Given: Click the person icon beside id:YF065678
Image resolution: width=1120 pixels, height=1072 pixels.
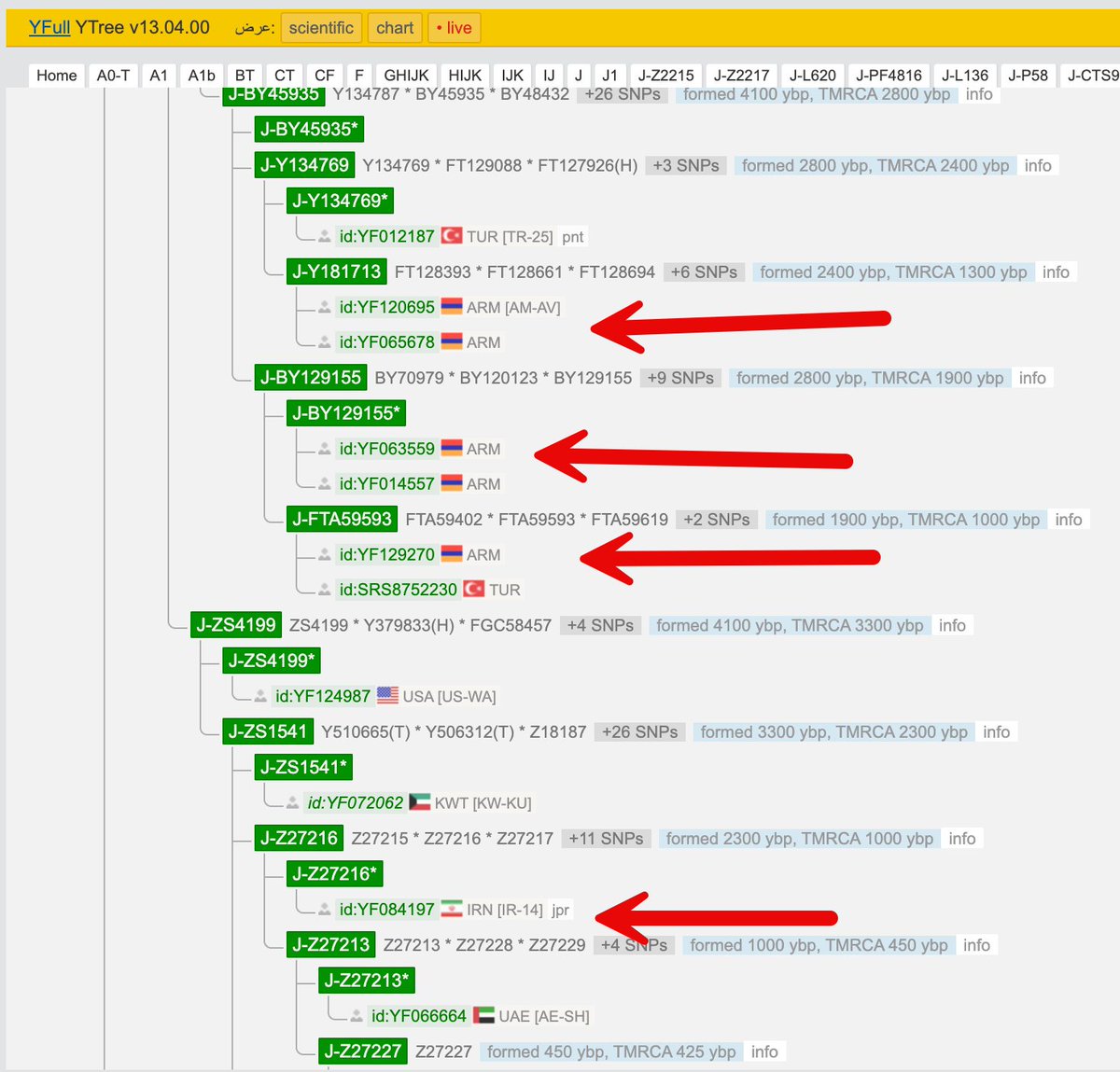Looking at the screenshot, I should (324, 343).
